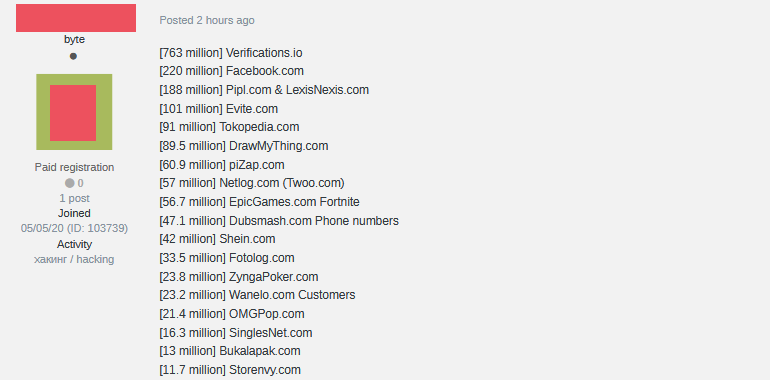Click the redacted banner above the username

76,18
